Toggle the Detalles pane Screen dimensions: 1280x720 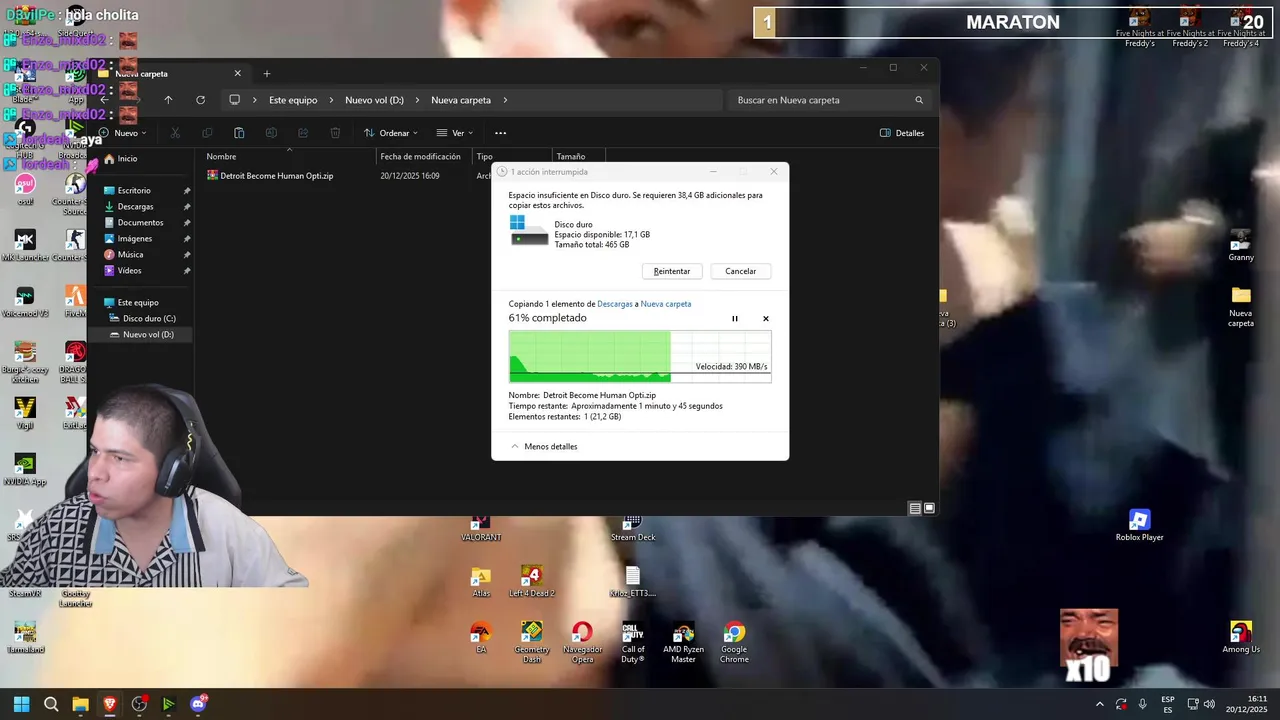pos(902,133)
